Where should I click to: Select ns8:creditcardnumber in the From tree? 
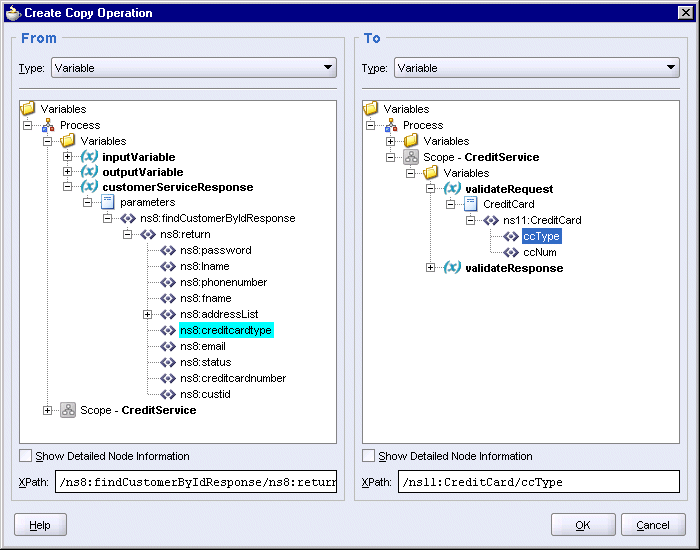pyautogui.click(x=233, y=379)
